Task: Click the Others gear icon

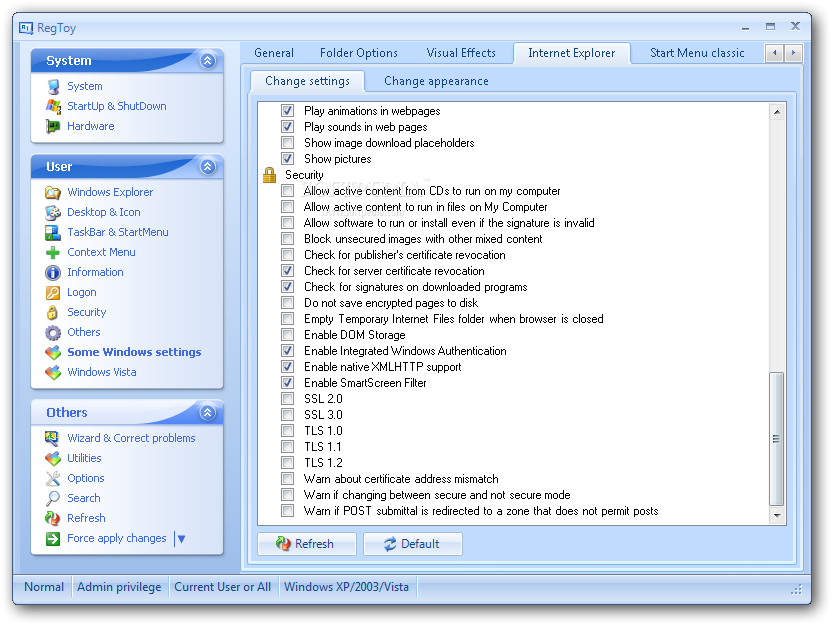Action: (53, 333)
